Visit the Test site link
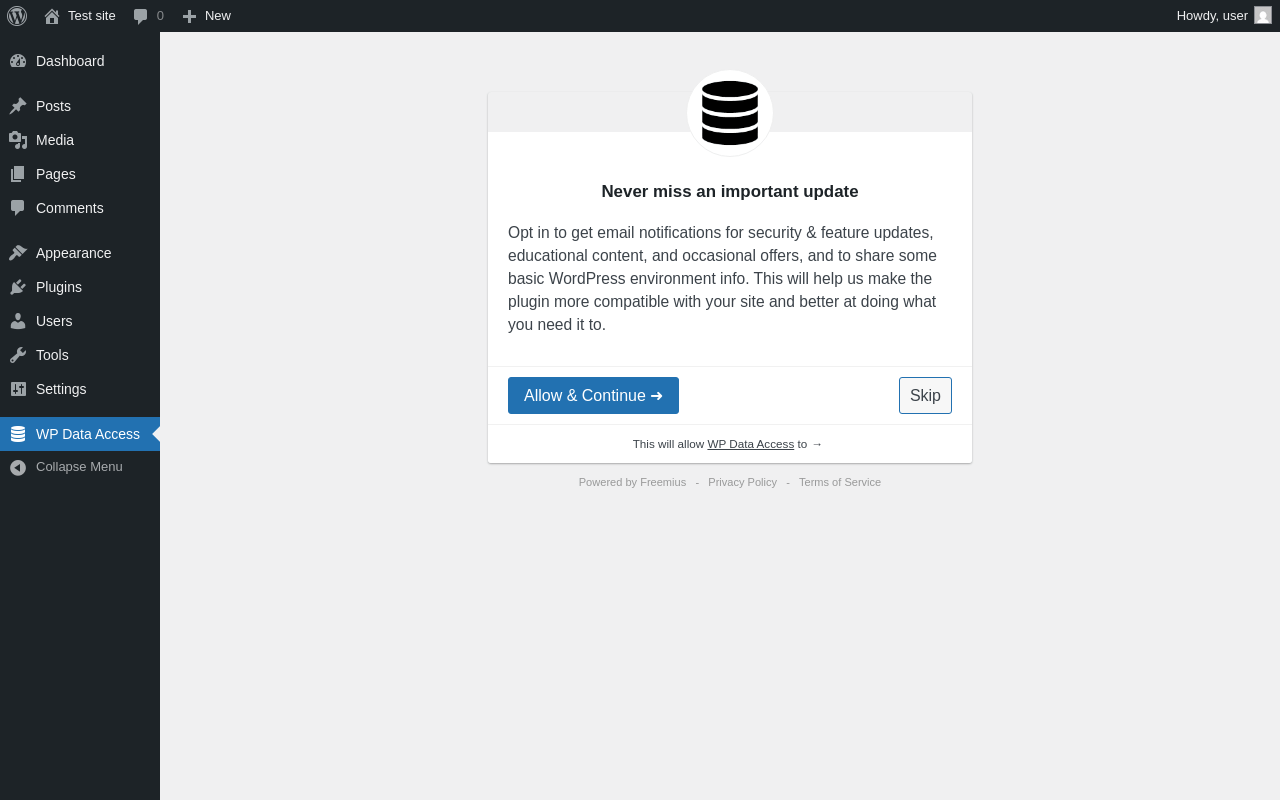Screen dimensions: 1280x800 pos(92,16)
